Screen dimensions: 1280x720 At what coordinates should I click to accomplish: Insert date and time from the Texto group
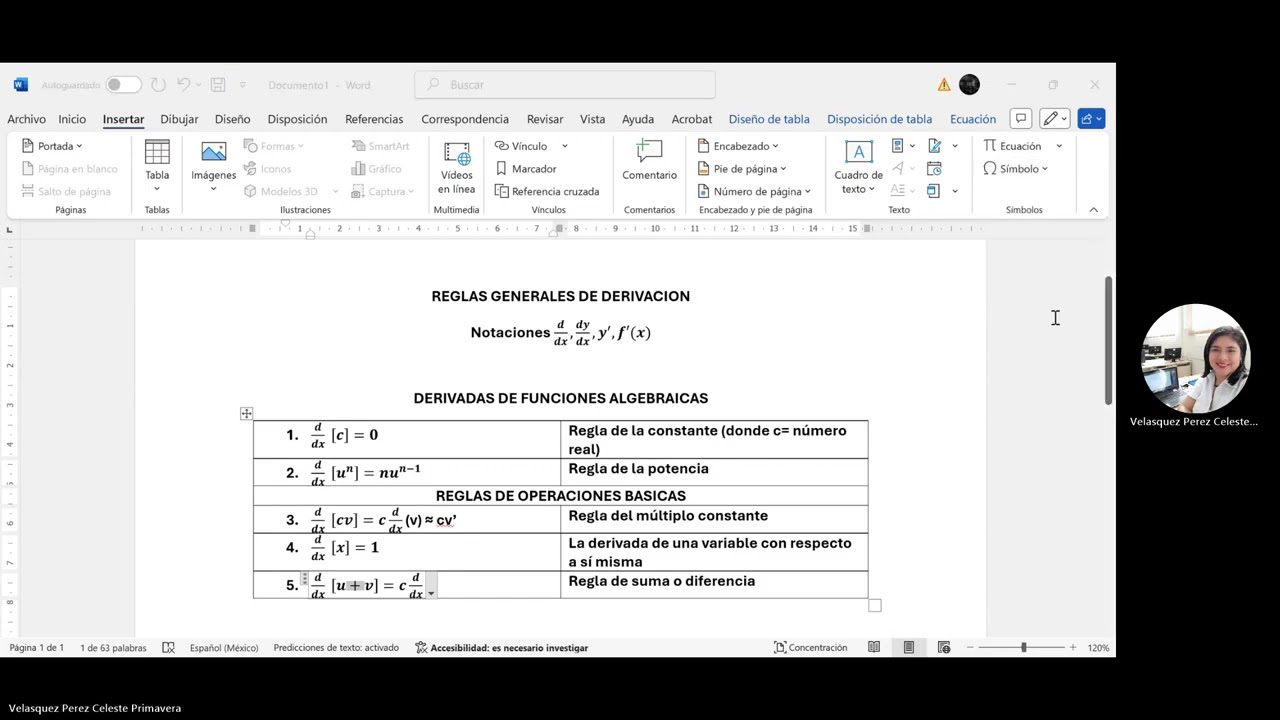[x=934, y=168]
